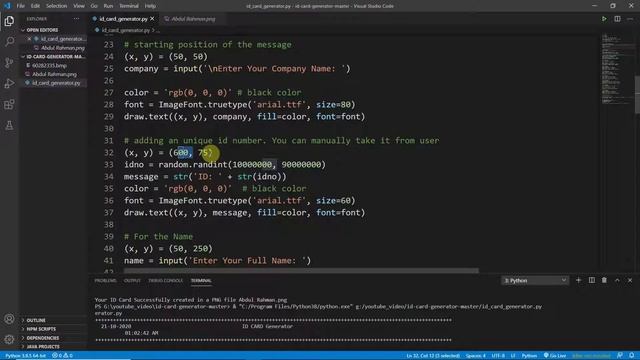Viewport: 640px width, 360px height.
Task: Close id_card_generator.py in Open Editors list
Action: coord(29,39)
